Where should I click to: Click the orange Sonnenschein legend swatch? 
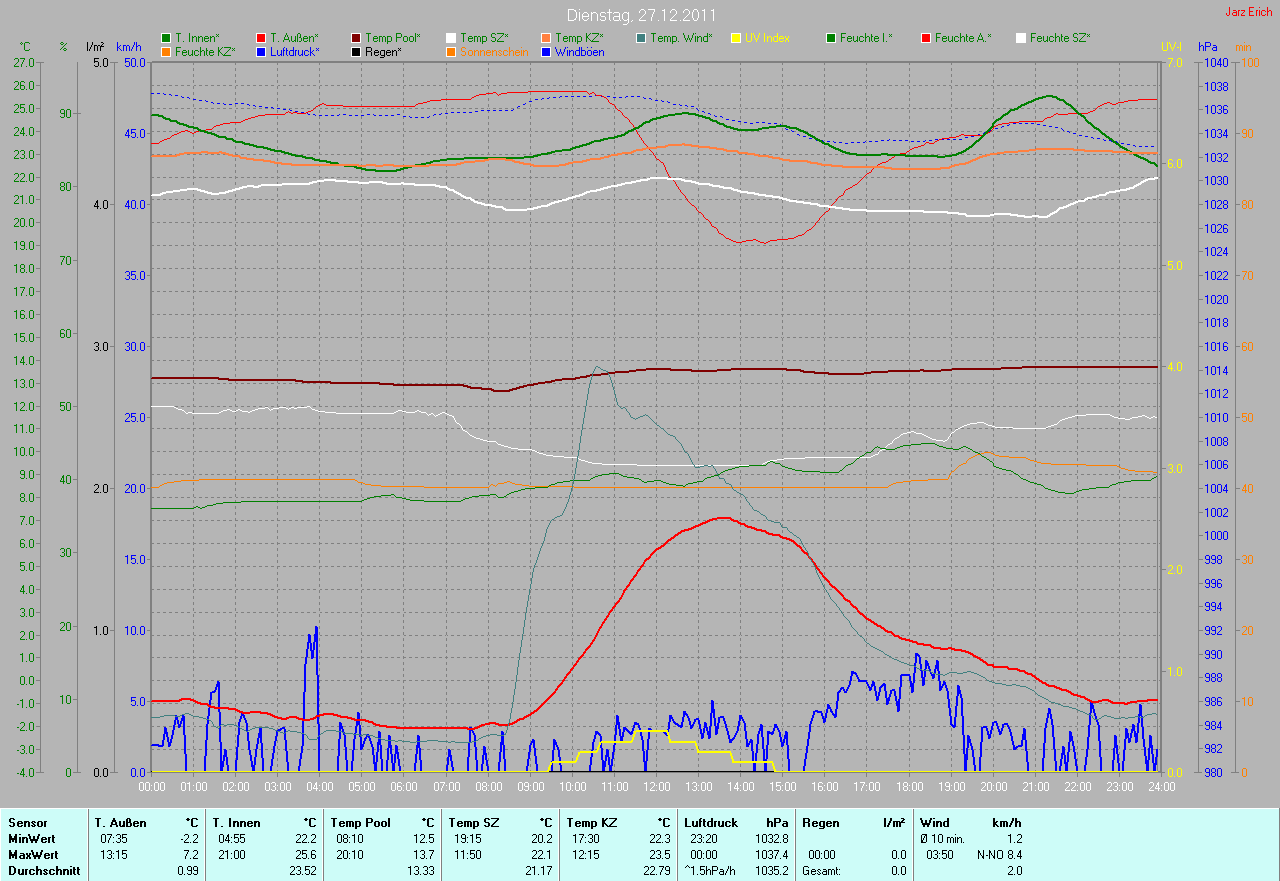tap(451, 52)
